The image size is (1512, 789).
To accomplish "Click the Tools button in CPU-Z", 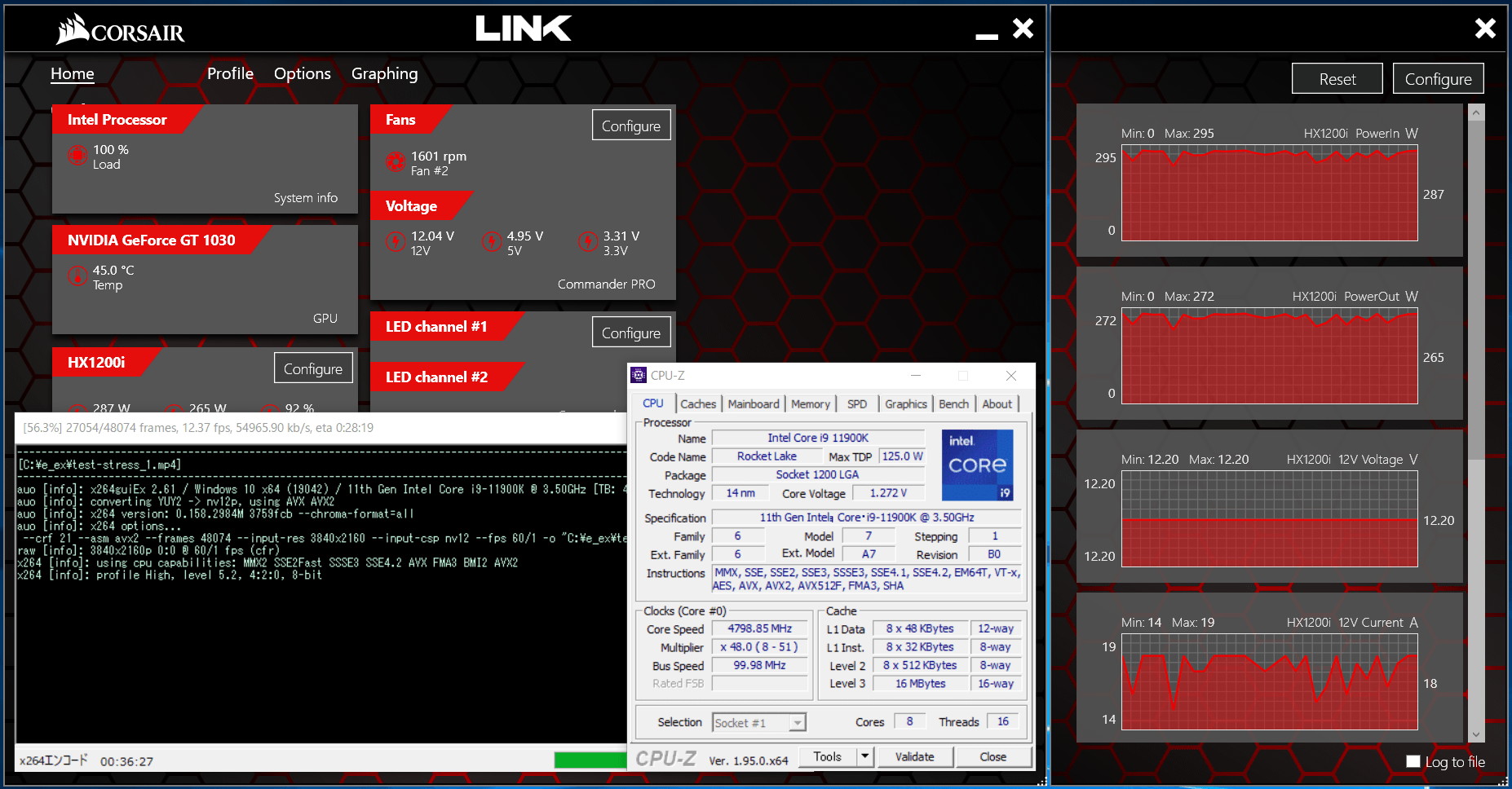I will tap(827, 757).
